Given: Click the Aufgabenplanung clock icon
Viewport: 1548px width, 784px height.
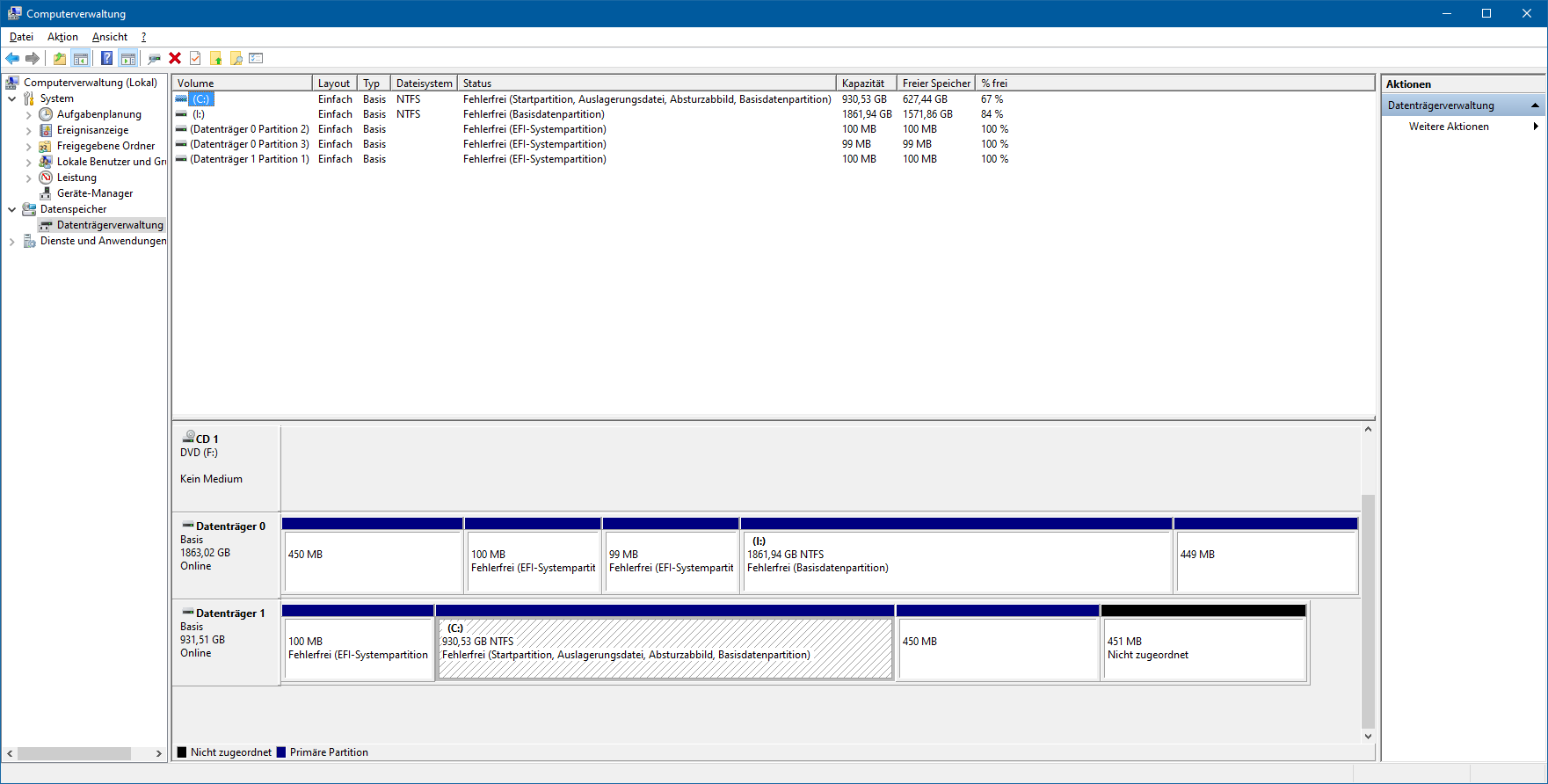Looking at the screenshot, I should [46, 114].
